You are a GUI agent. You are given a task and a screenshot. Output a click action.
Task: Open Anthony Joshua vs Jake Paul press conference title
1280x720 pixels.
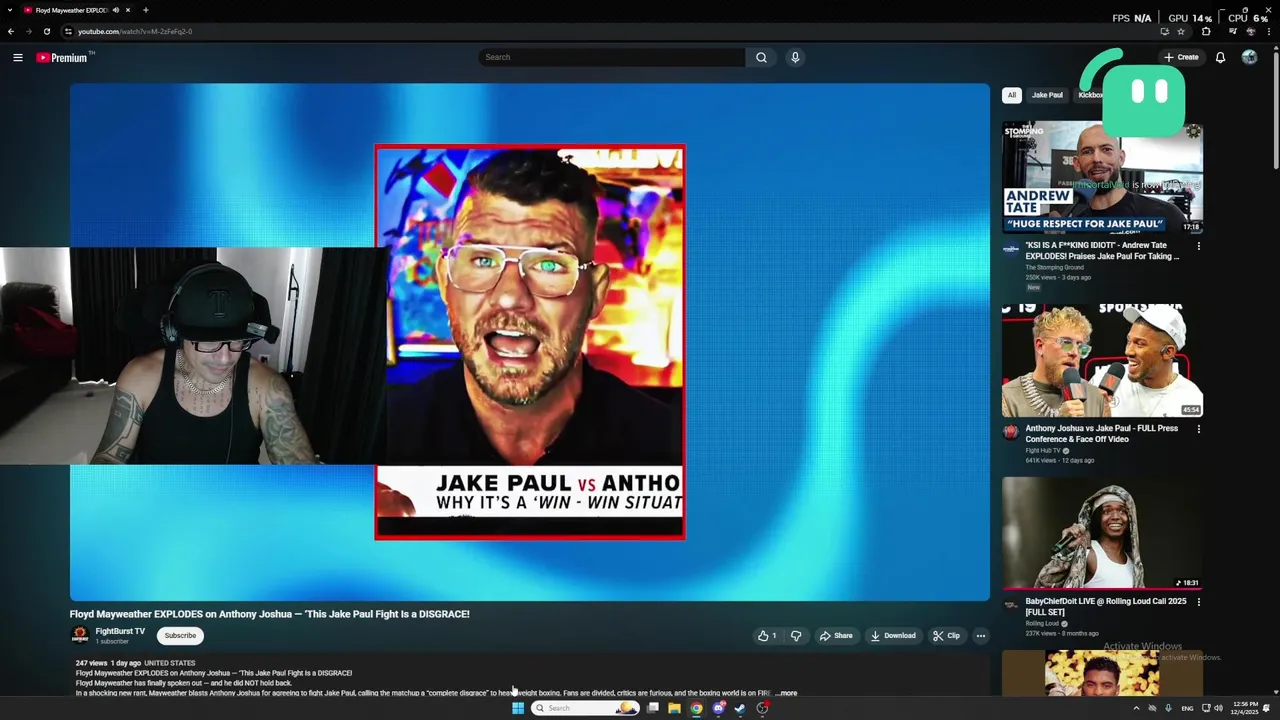point(1101,434)
